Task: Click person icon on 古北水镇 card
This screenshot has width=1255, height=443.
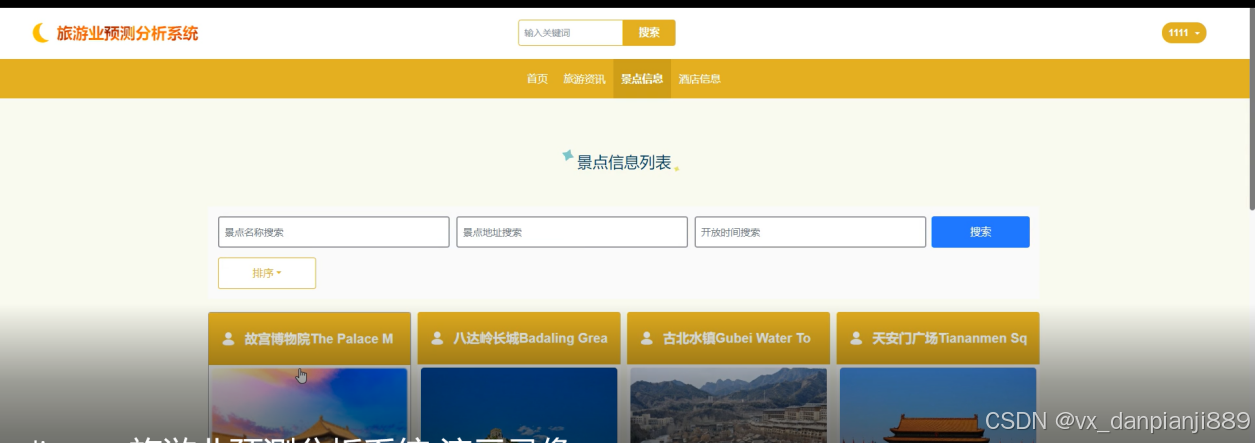Action: pyautogui.click(x=646, y=339)
